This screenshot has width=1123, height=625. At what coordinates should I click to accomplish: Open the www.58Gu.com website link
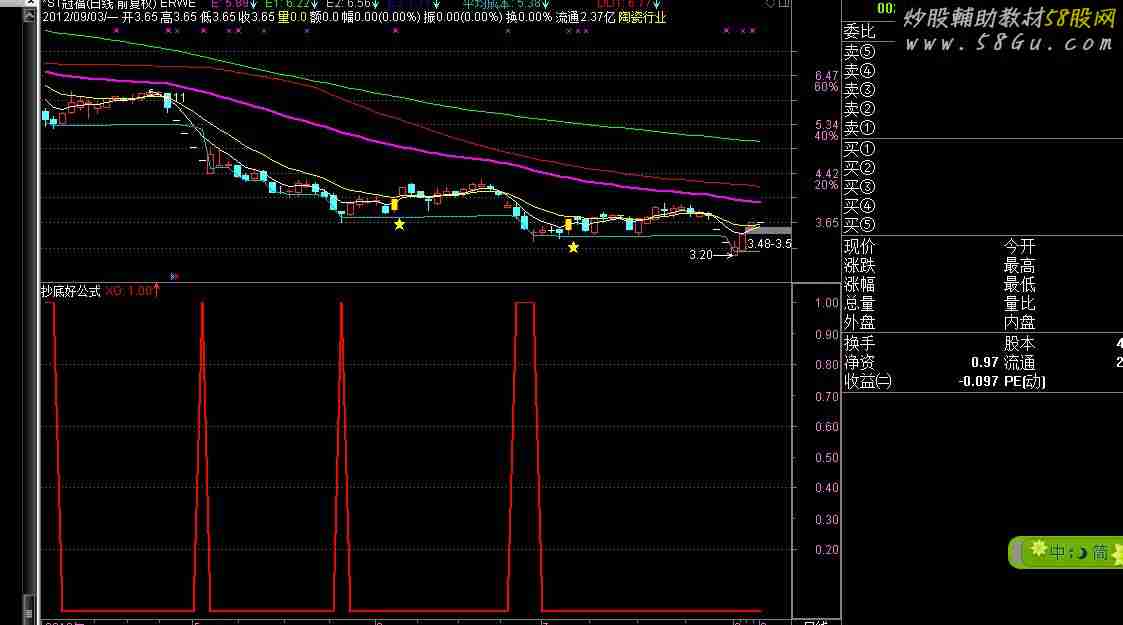point(1010,43)
